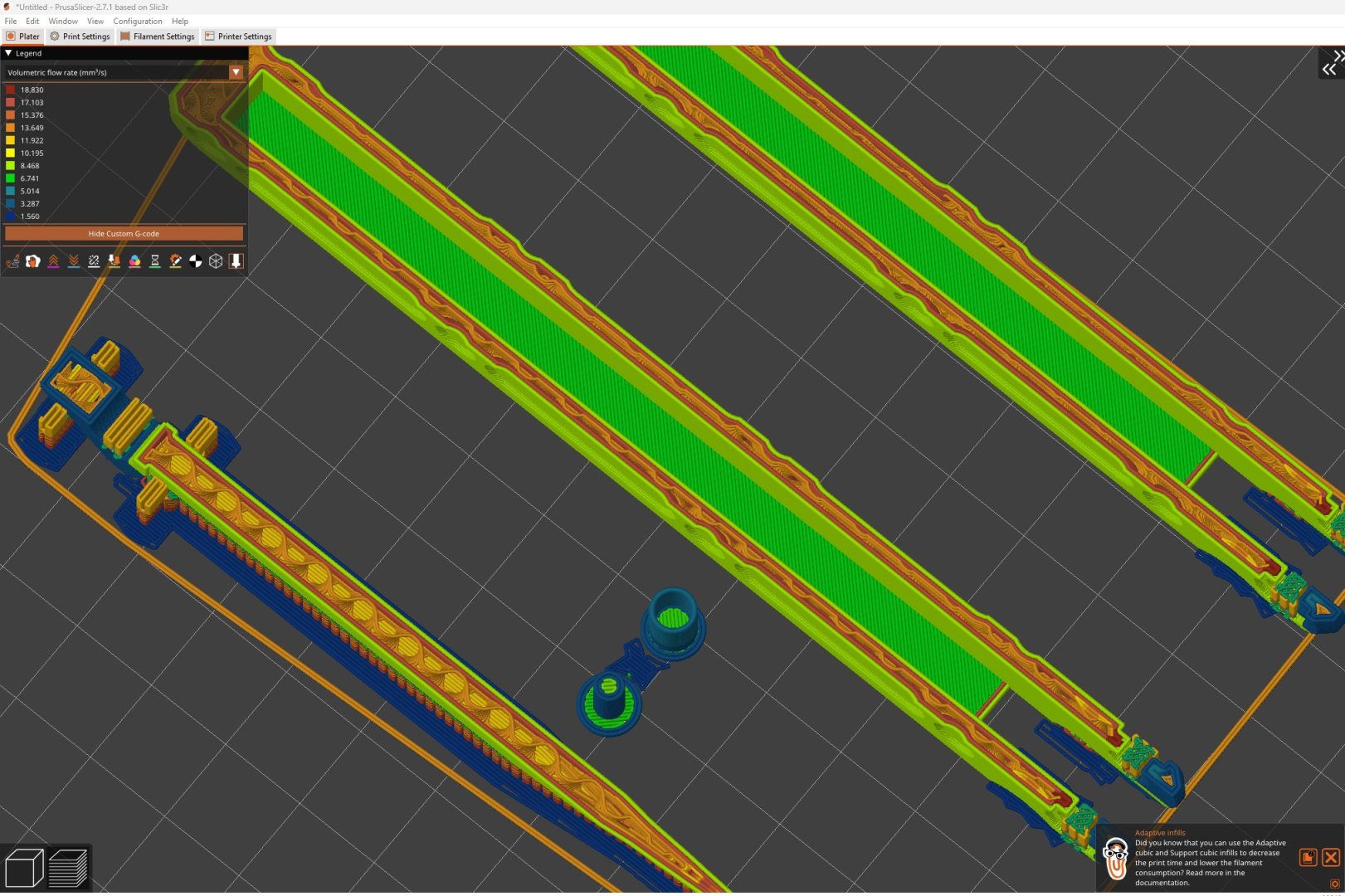
Task: Toggle color changes visibility icon
Action: click(x=134, y=261)
